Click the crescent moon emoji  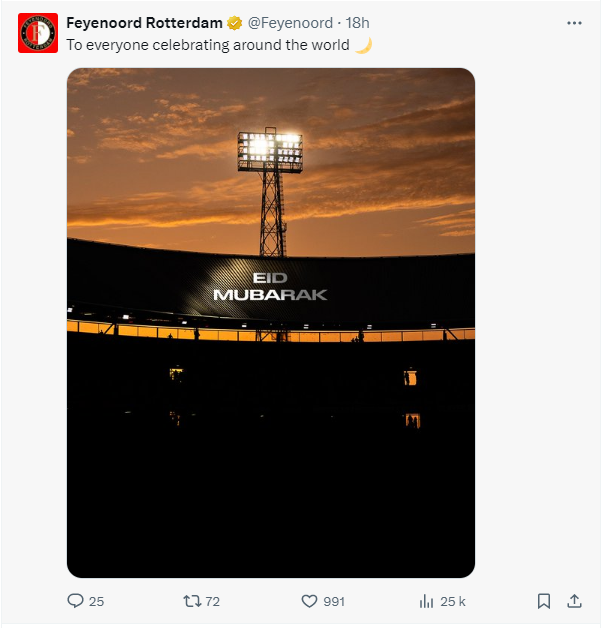pos(363,45)
